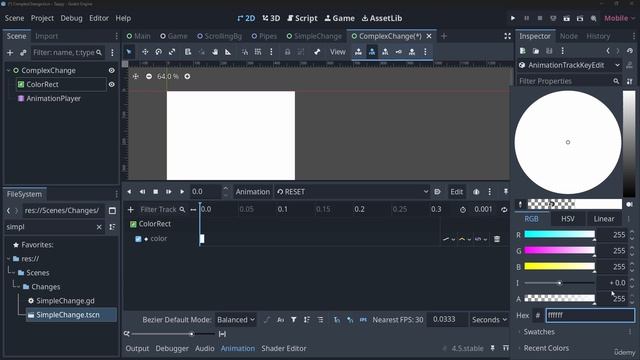This screenshot has height=360, width=640.
Task: Instantiate a child scene link icon
Action: 23,52
